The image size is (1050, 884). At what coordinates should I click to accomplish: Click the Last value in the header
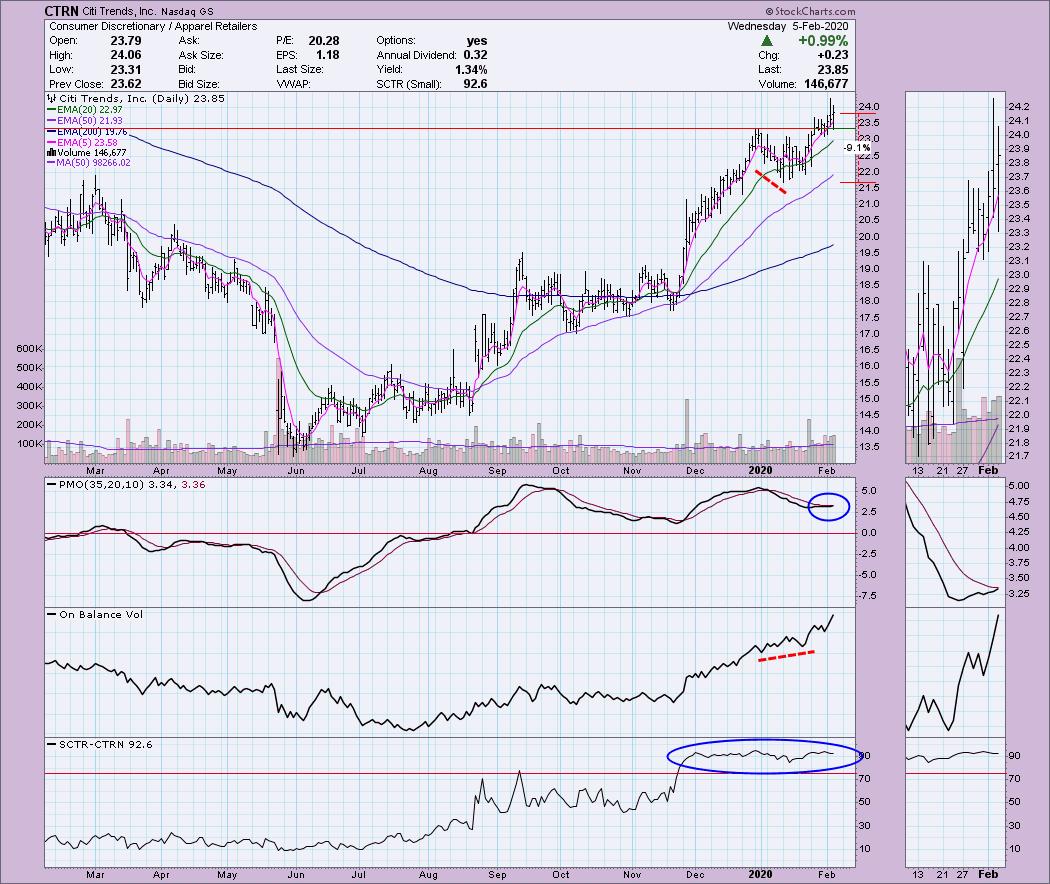click(833, 70)
